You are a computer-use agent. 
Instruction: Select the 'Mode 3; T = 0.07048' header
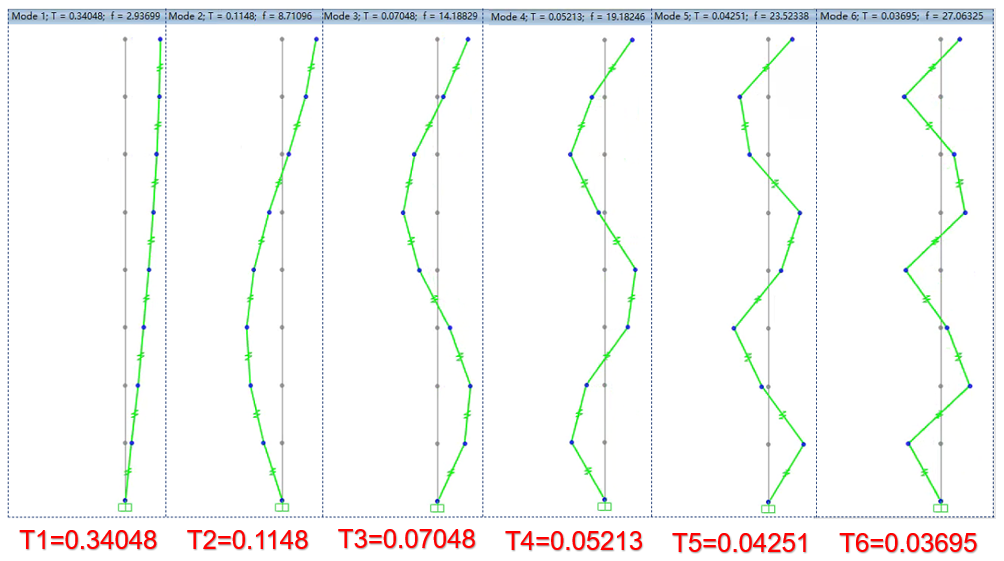[x=402, y=16]
